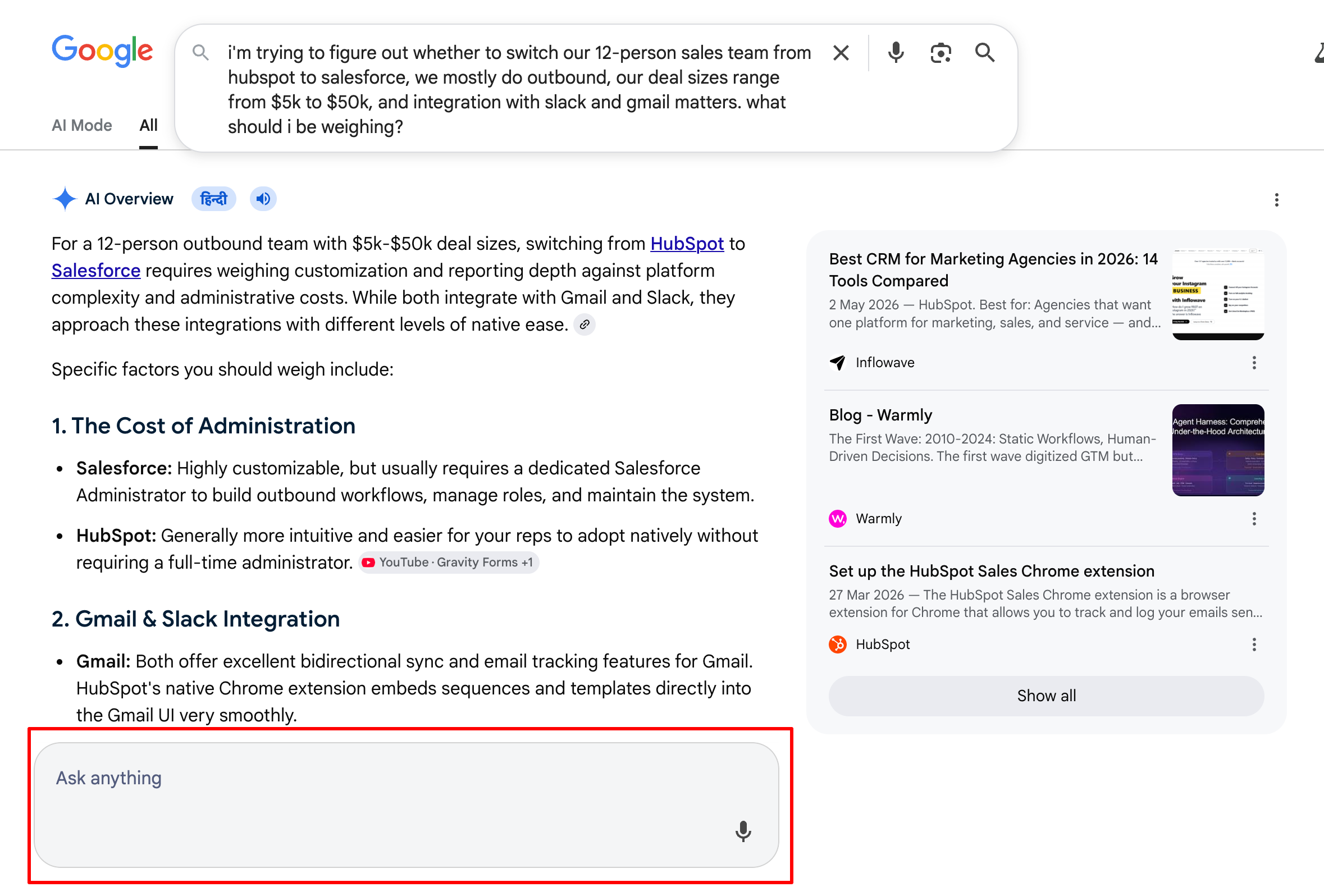The width and height of the screenshot is (1324, 896).
Task: Open more options for the HubSpot source
Action: click(x=1253, y=644)
